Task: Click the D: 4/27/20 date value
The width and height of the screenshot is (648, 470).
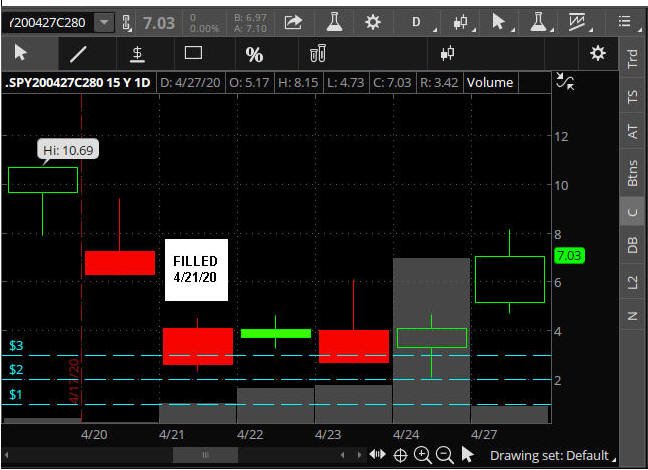Action: (x=190, y=82)
